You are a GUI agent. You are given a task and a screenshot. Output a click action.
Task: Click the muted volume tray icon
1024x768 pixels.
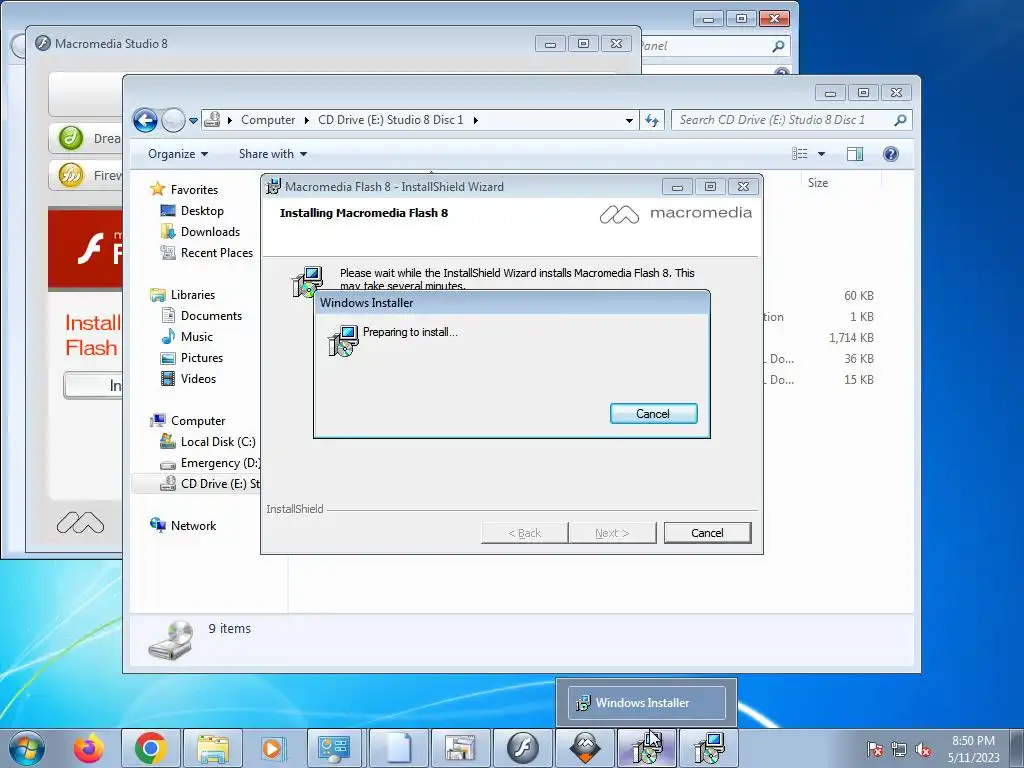pos(922,748)
